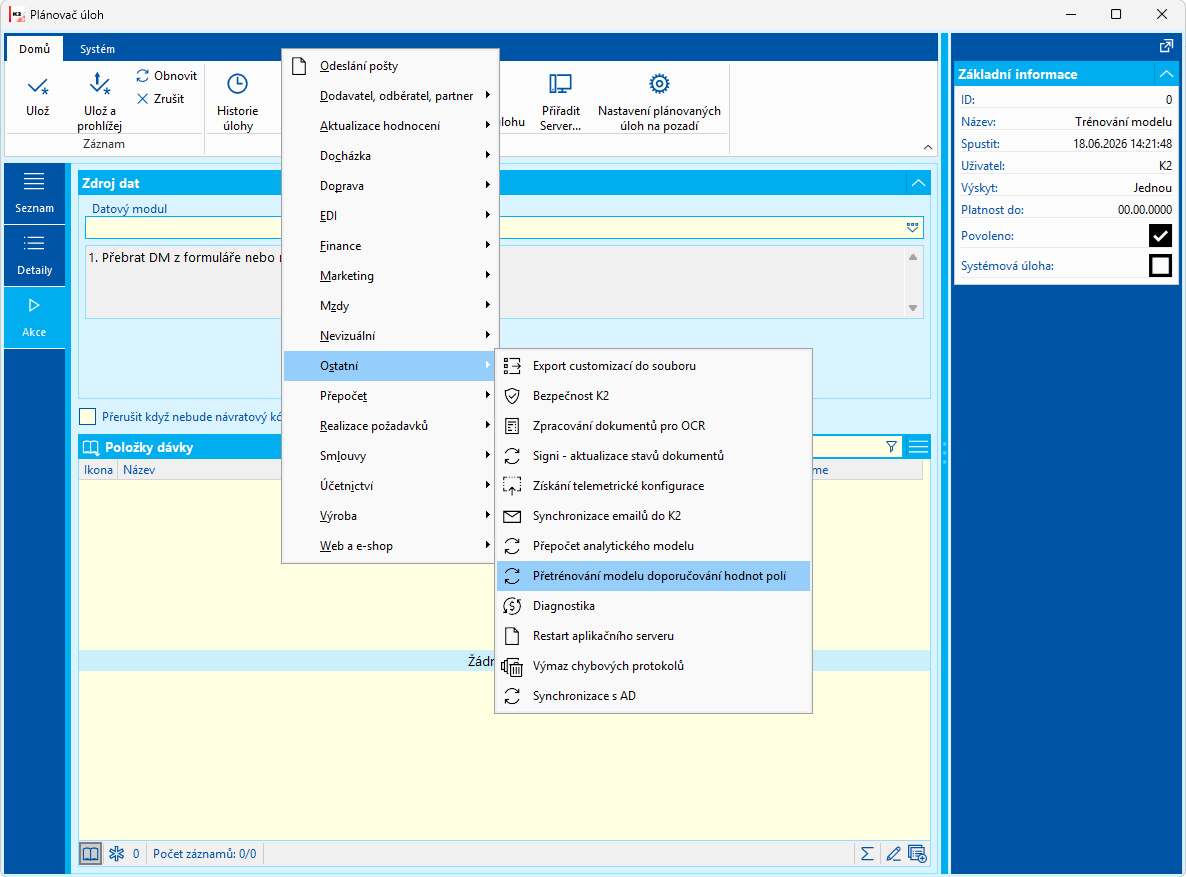
Task: Open Nastavení plánovaných úloh gear icon
Action: [x=659, y=84]
